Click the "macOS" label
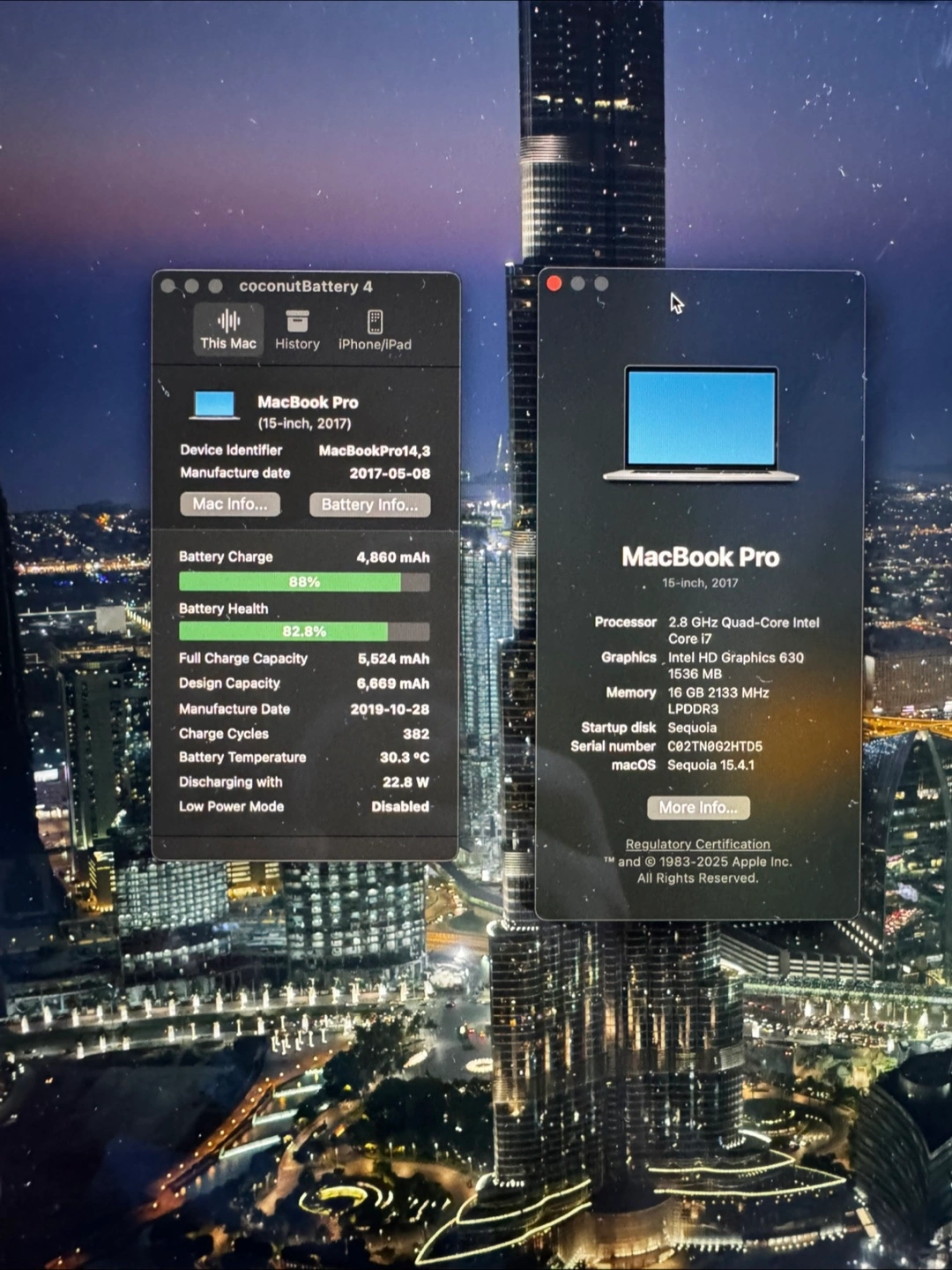This screenshot has height=1270, width=952. pyautogui.click(x=634, y=765)
